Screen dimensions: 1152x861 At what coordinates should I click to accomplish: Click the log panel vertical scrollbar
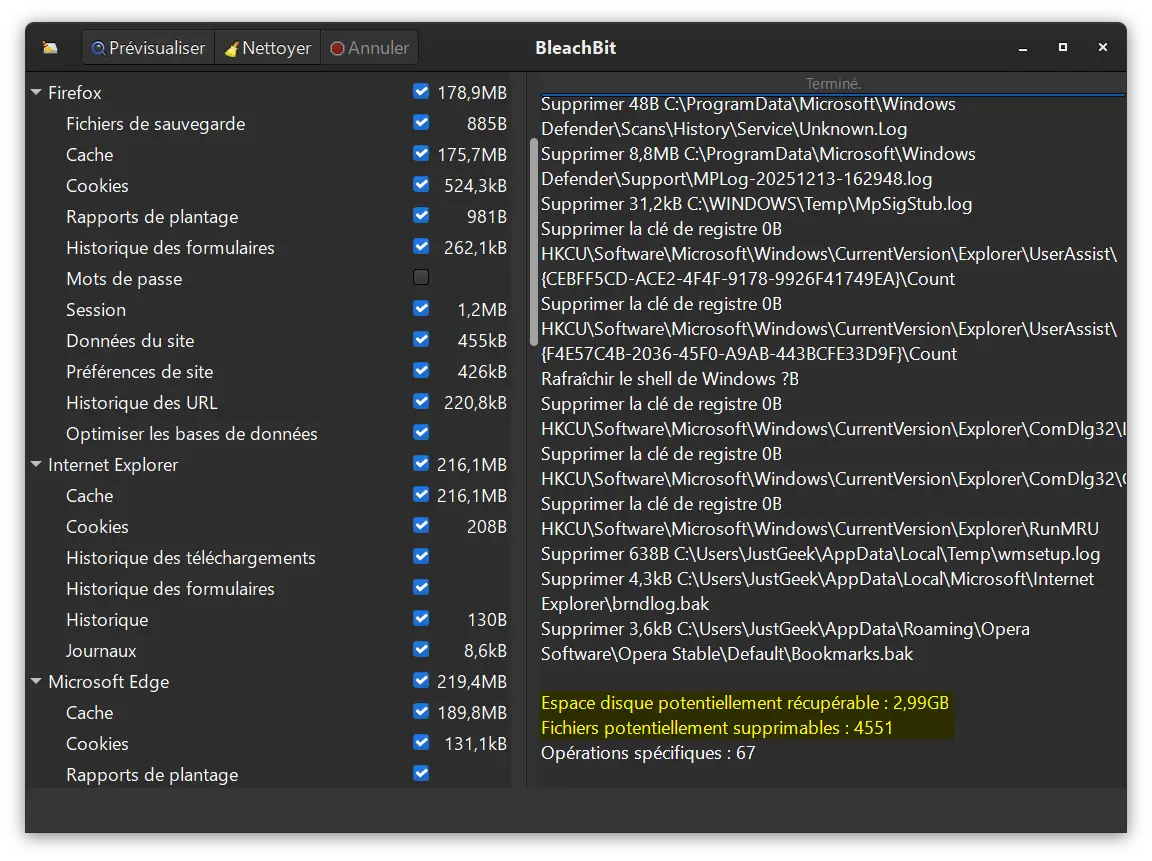coord(533,242)
